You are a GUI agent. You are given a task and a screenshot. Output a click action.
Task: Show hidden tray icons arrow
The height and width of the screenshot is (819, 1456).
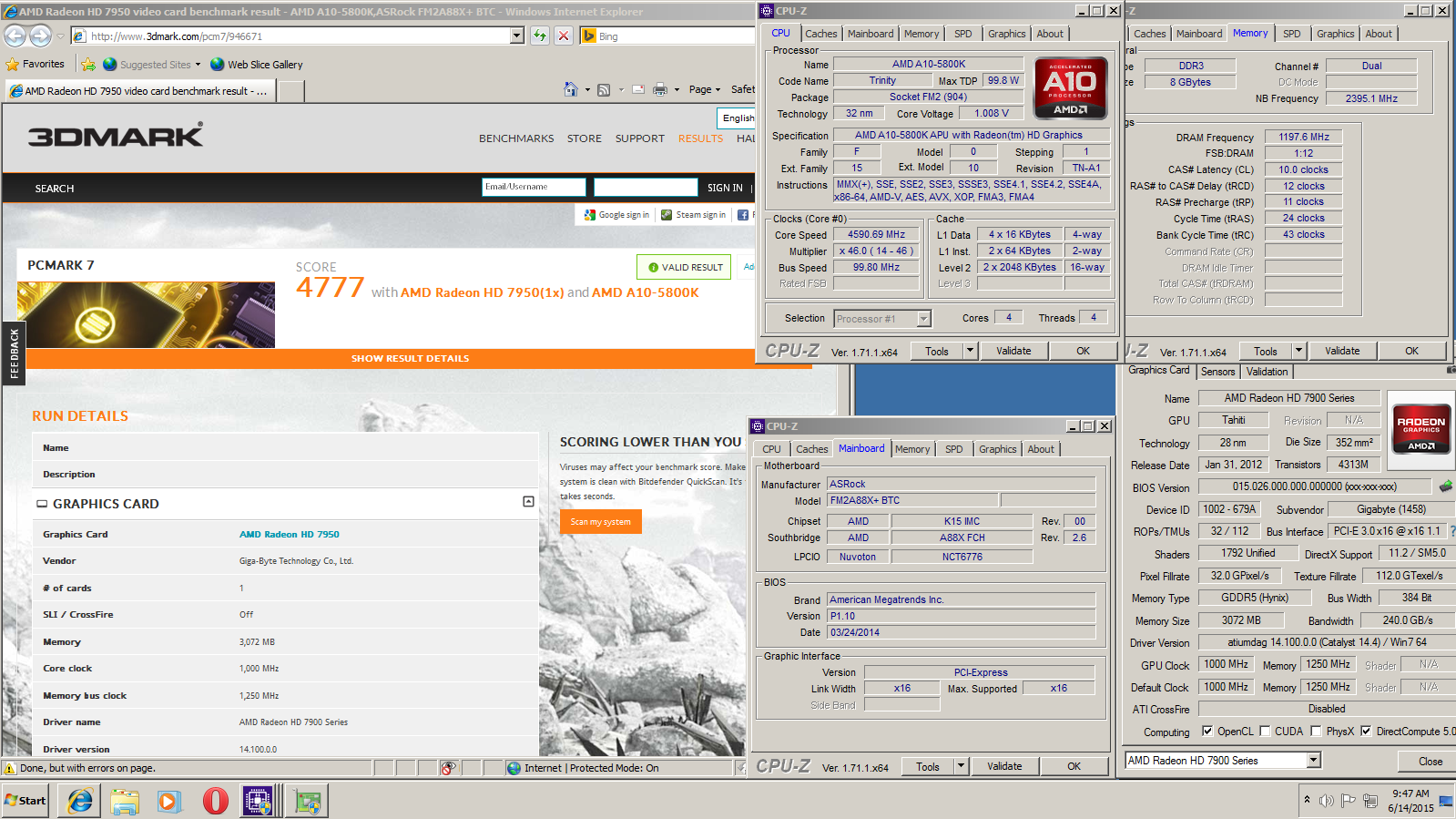(x=1307, y=800)
